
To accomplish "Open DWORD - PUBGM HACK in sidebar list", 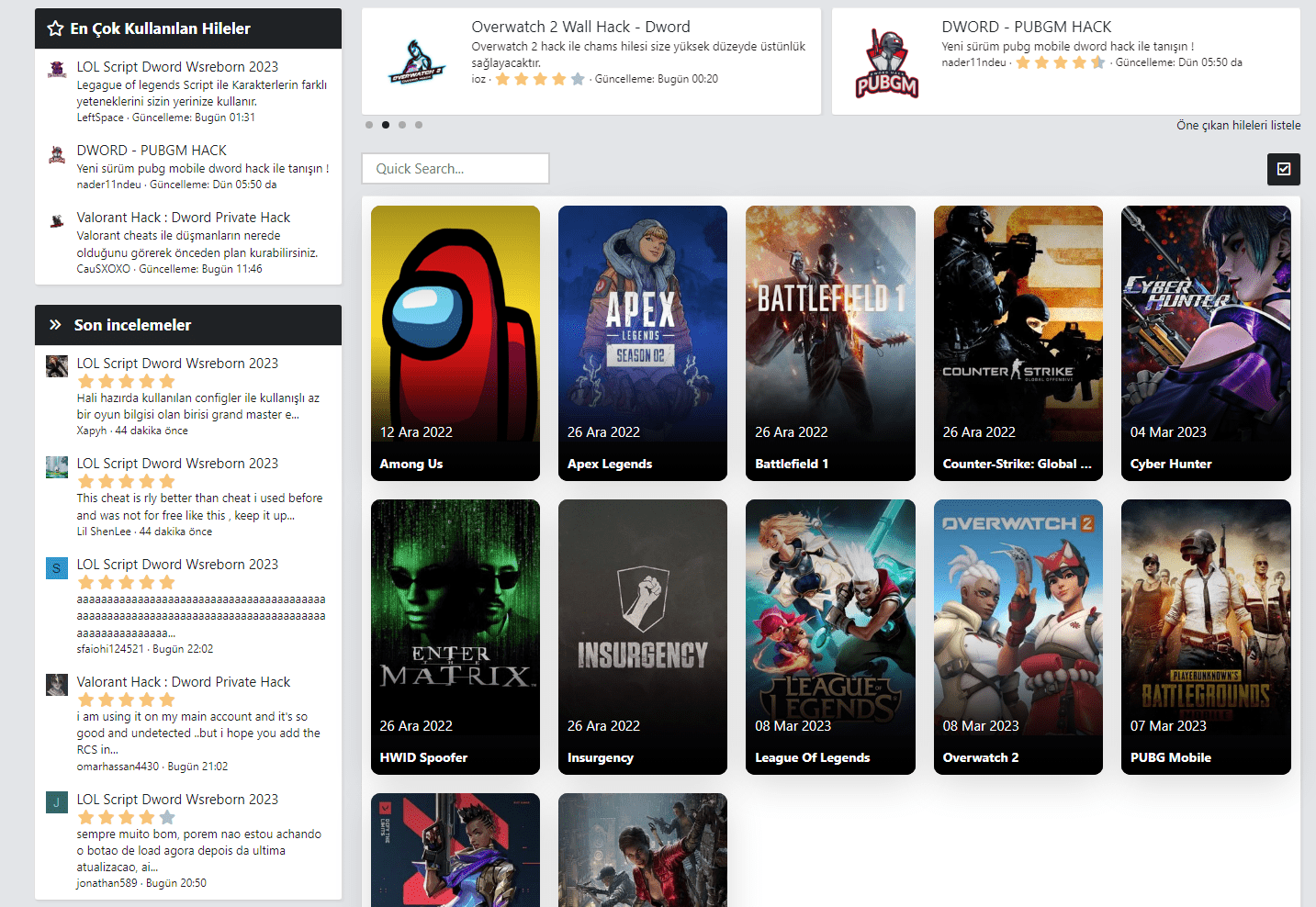I will (152, 151).
